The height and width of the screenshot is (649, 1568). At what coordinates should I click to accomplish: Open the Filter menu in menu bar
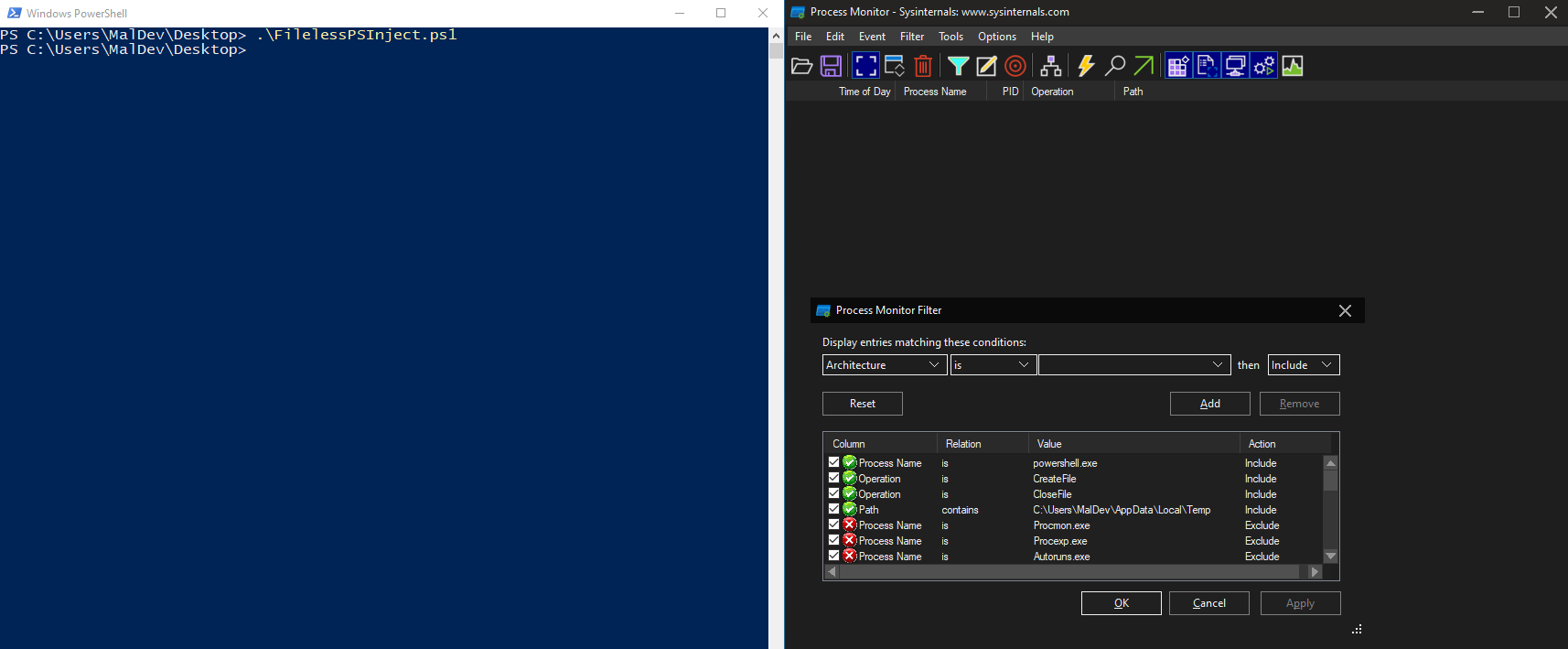click(911, 37)
